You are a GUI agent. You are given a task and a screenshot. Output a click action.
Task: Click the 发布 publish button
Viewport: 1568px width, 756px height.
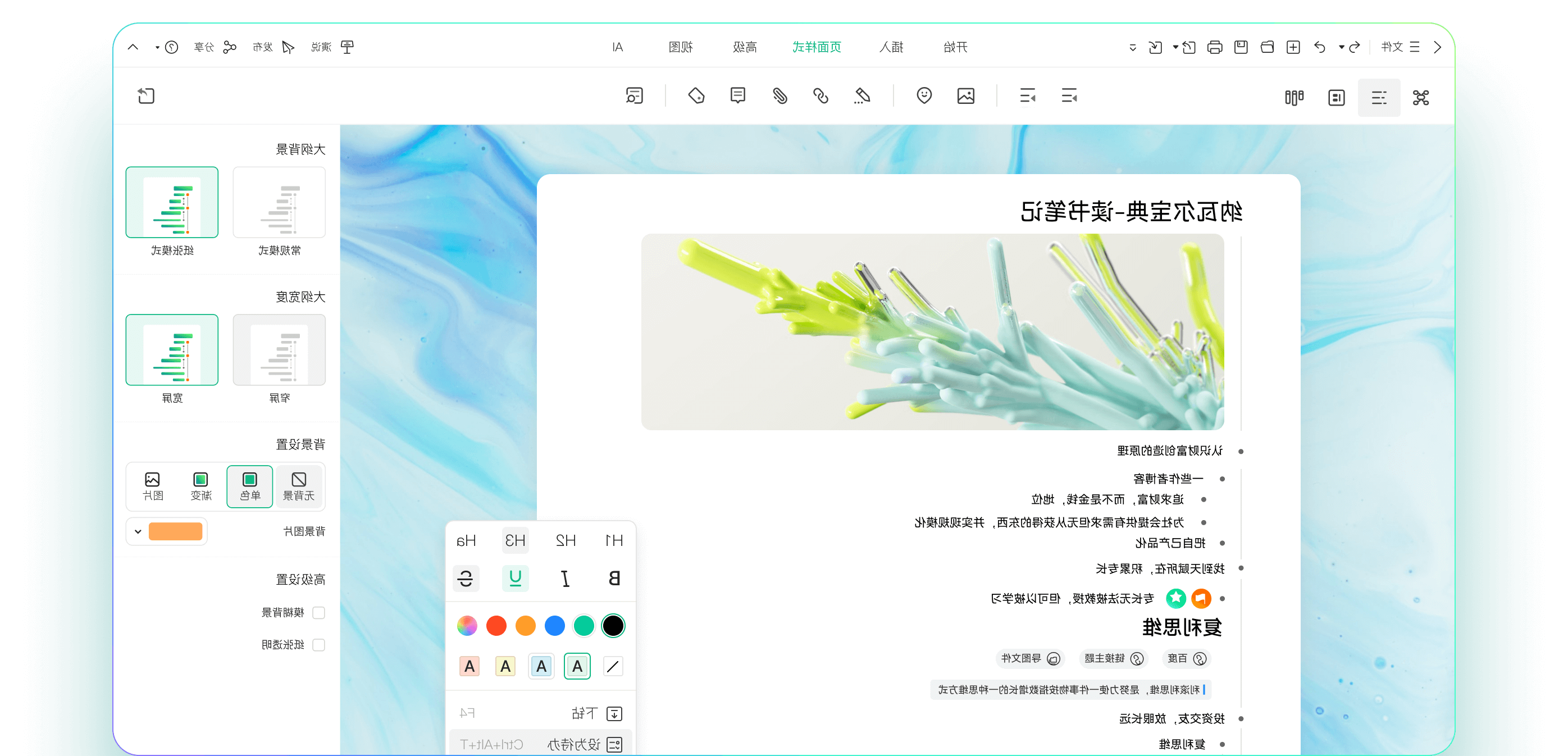point(274,47)
